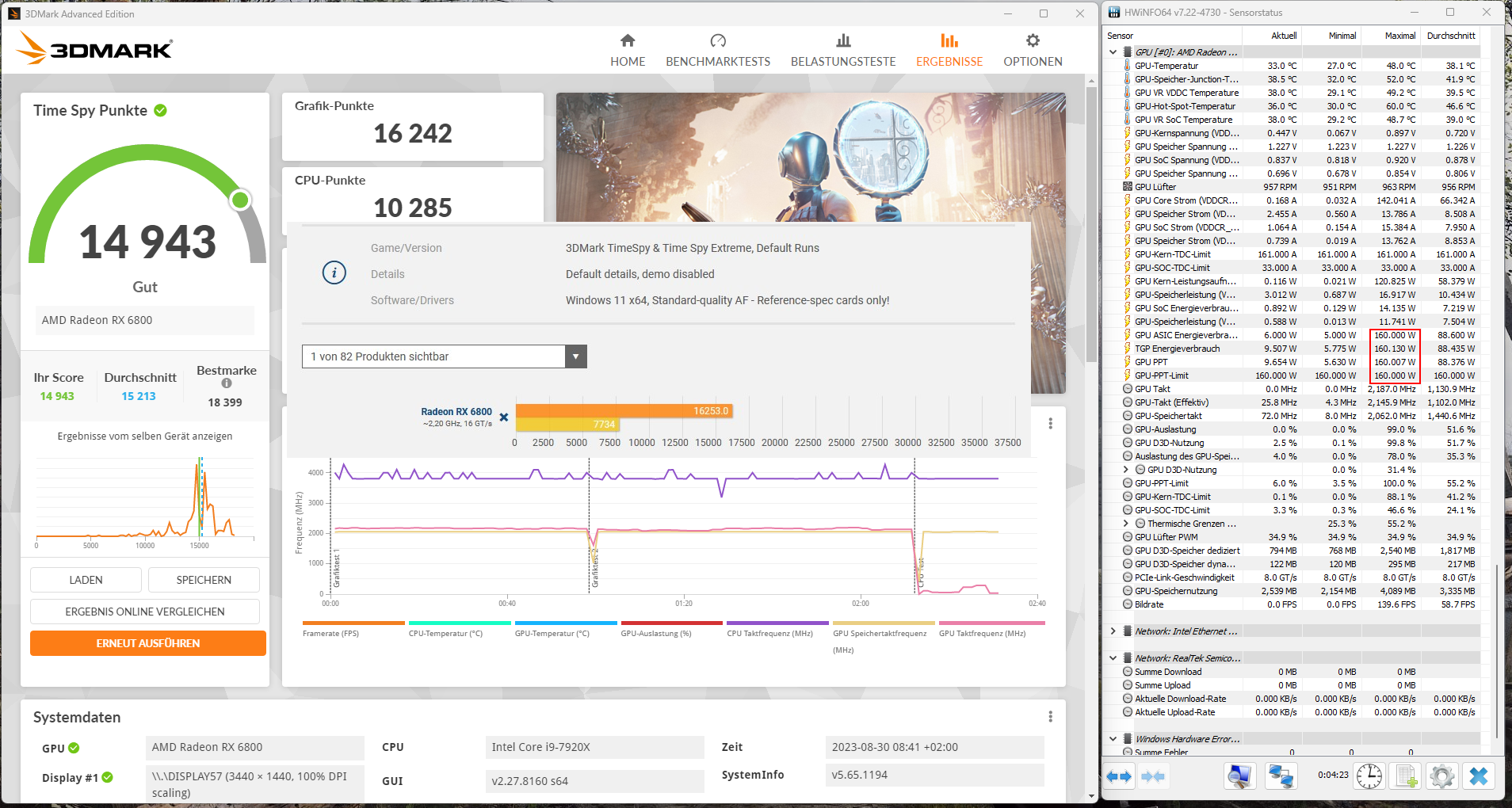Click the PCIe-Link-Geschwindigkeit sensor row
Screen dimensions: 1512x808
click(1292, 577)
